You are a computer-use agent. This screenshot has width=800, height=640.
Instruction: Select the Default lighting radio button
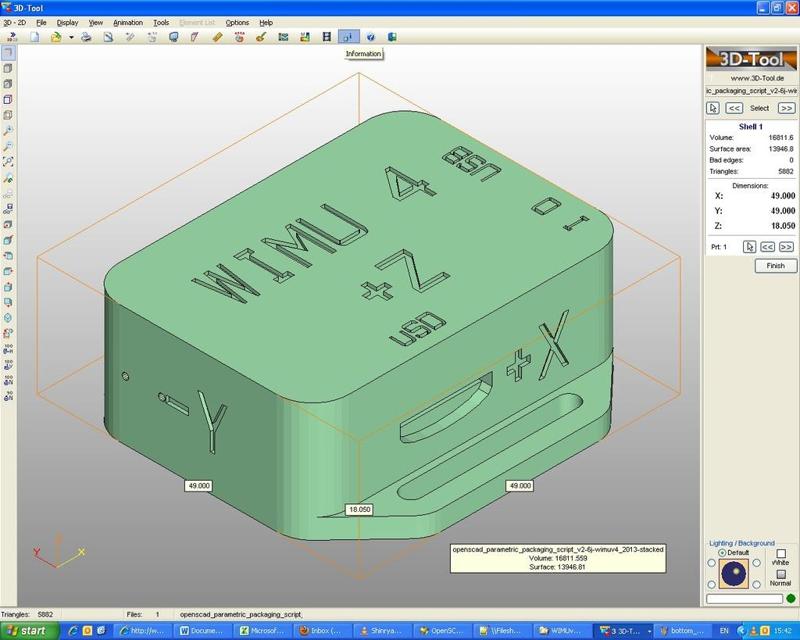(722, 552)
